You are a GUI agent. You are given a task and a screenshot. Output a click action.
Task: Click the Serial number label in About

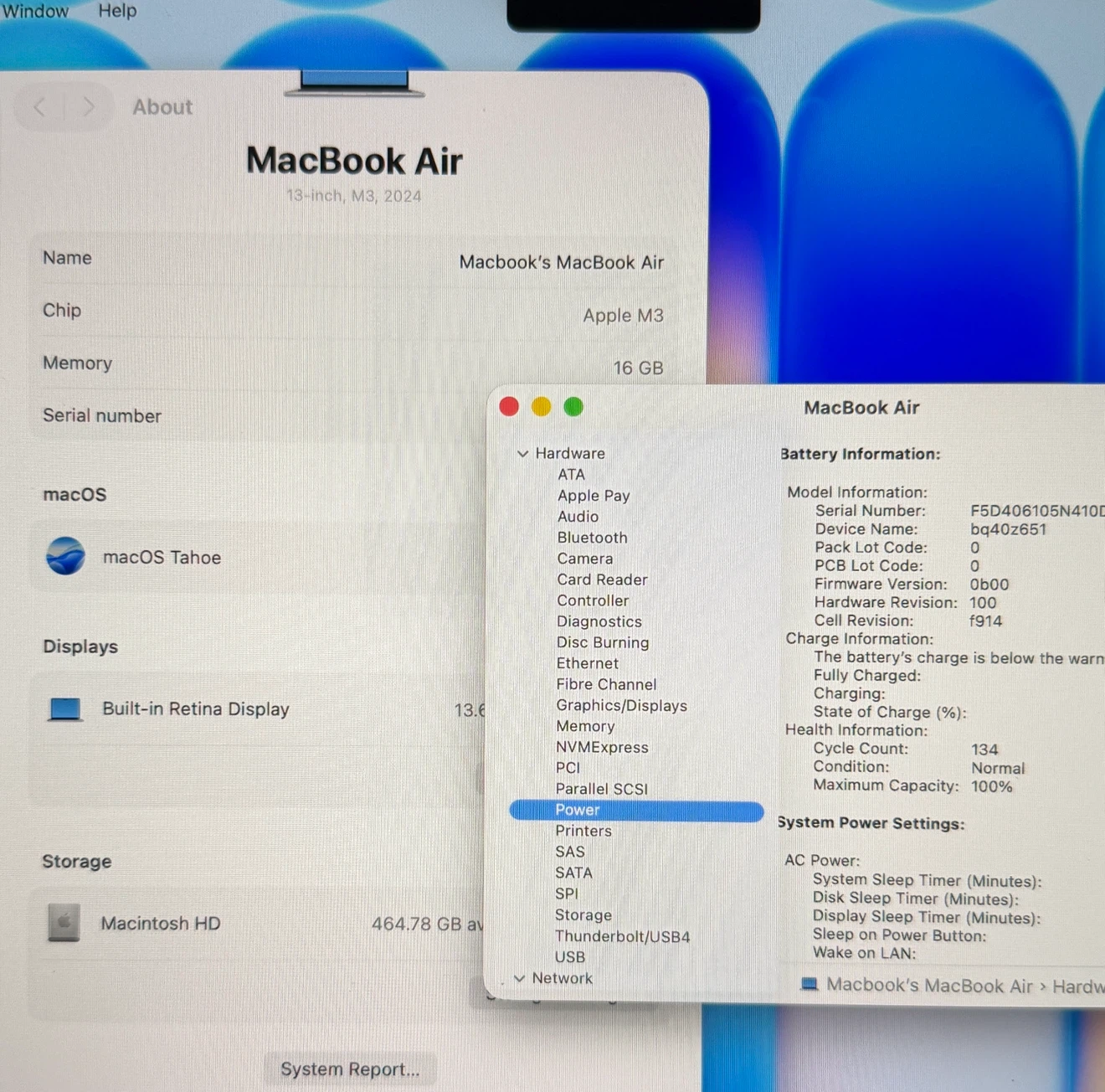tap(102, 415)
